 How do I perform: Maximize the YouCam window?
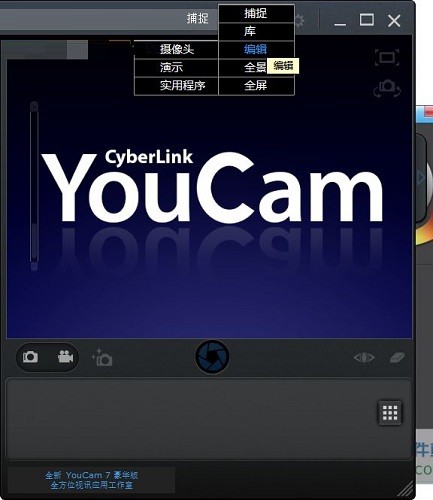pyautogui.click(x=367, y=20)
